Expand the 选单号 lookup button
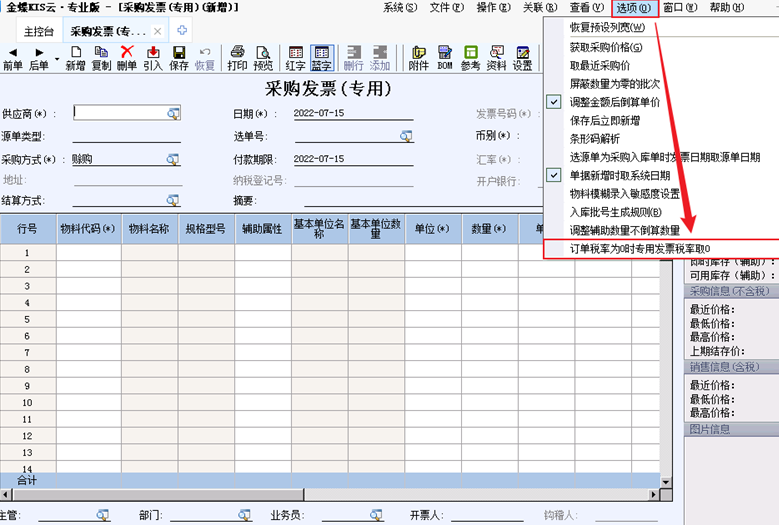This screenshot has height=525, width=779. click(x=406, y=136)
